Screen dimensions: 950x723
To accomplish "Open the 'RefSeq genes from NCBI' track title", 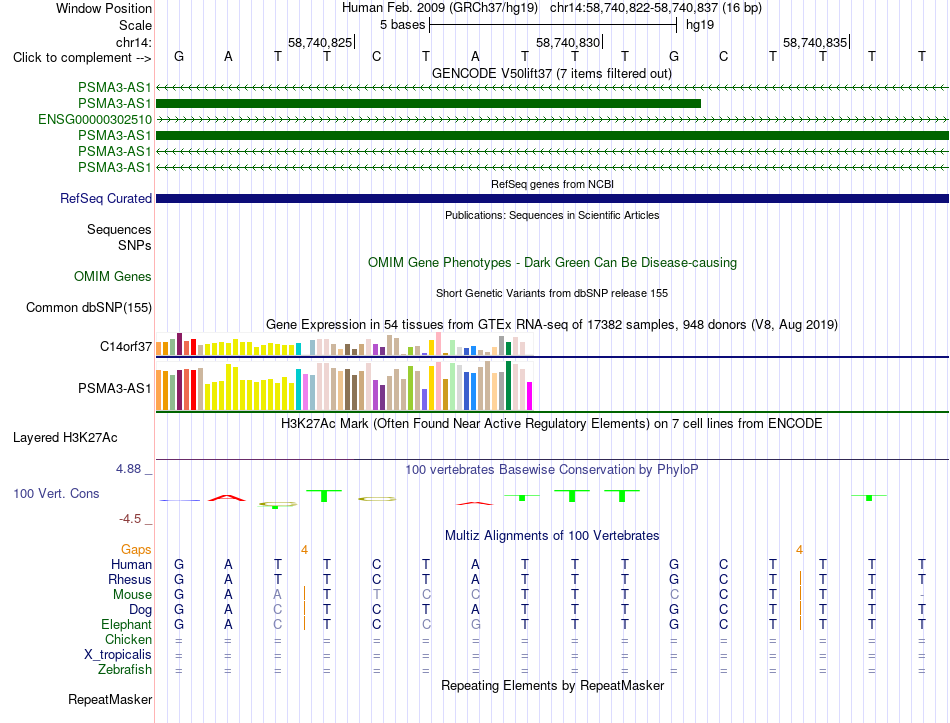I will [x=552, y=184].
